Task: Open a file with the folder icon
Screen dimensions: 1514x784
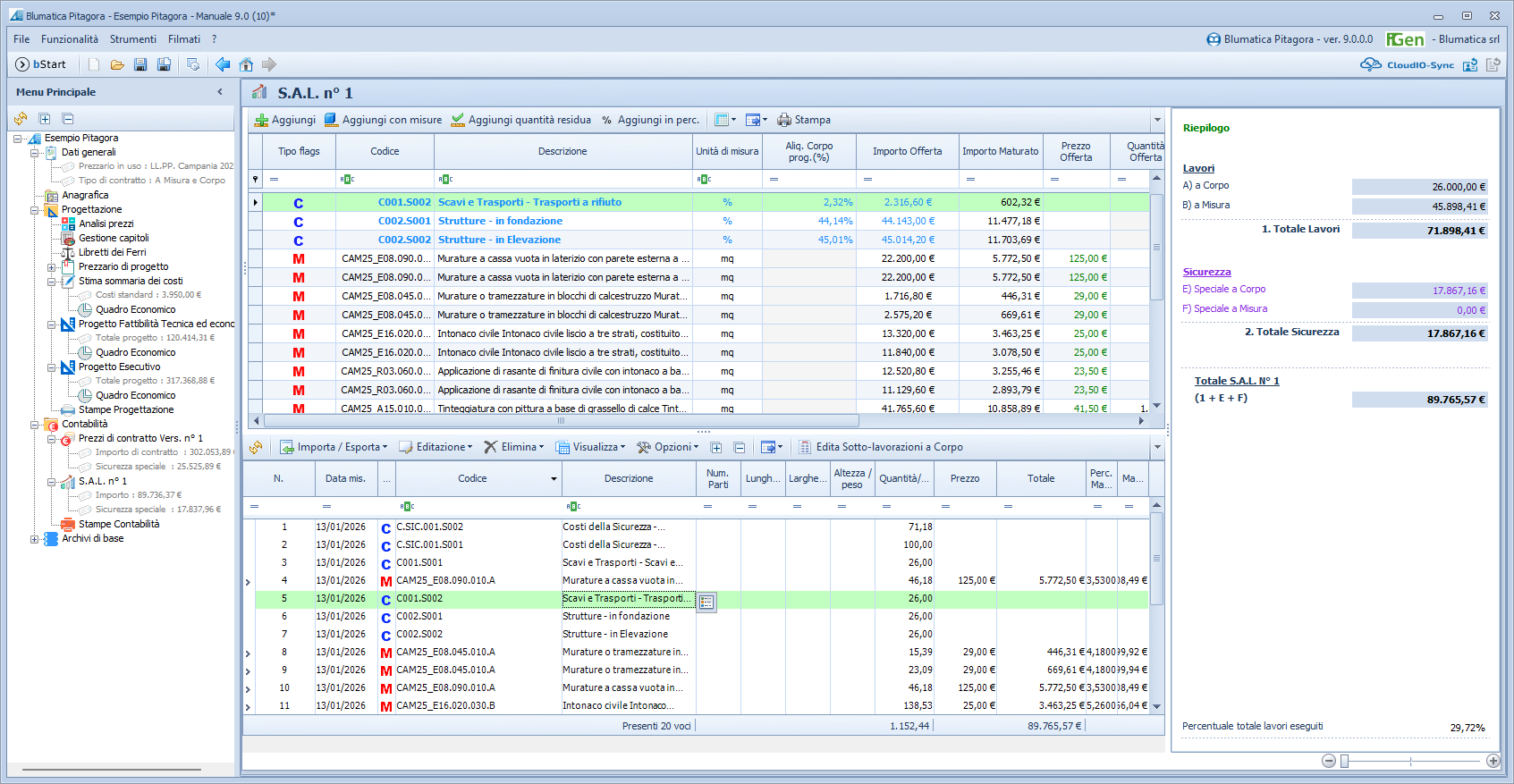Action: coord(117,64)
